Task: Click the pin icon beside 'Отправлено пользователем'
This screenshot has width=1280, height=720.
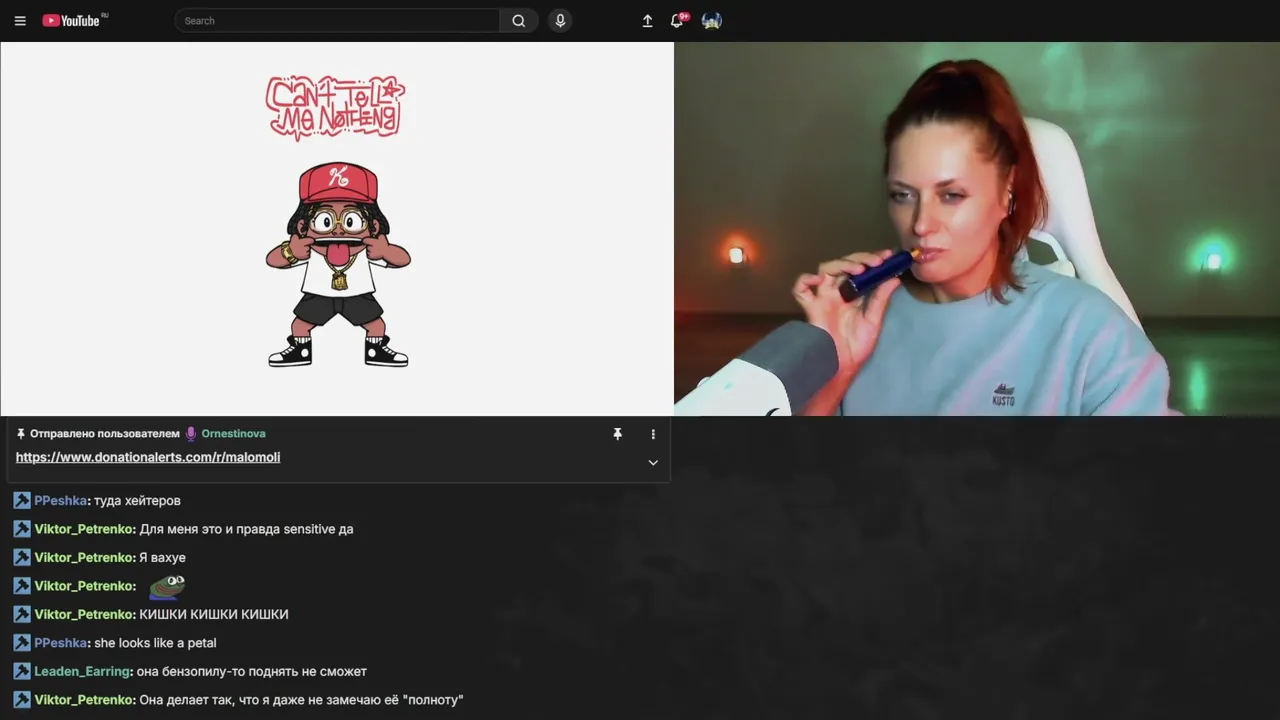Action: tap(21, 434)
